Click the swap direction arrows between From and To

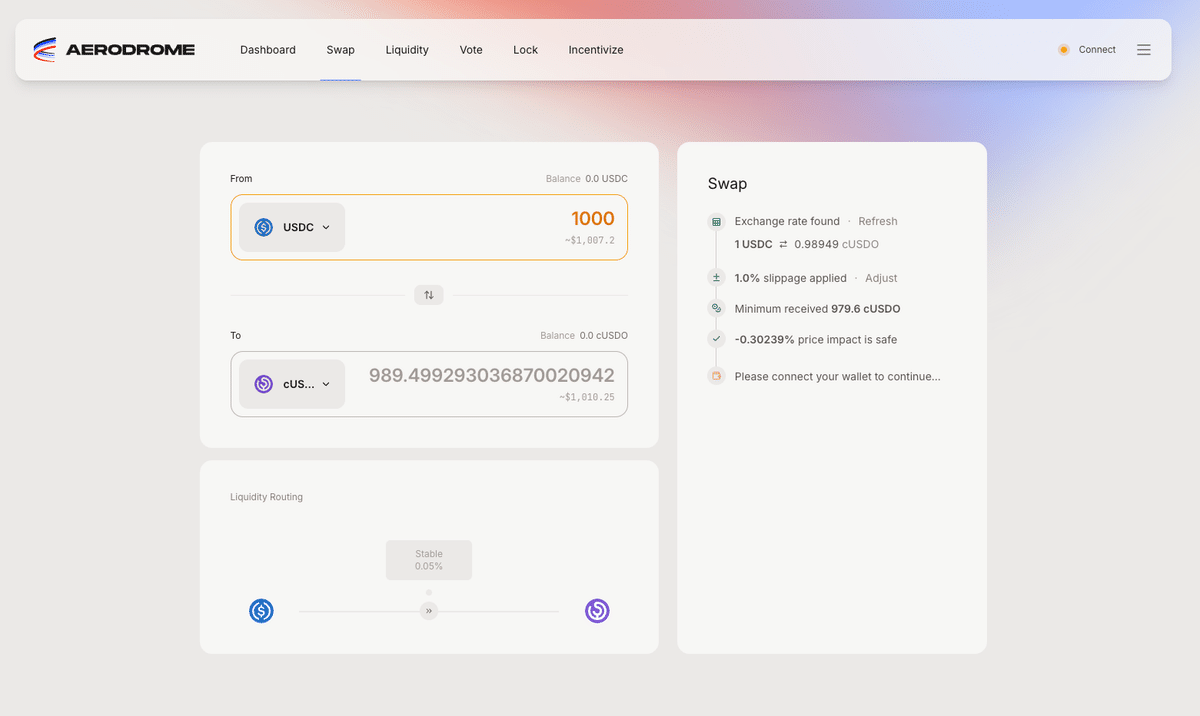tap(428, 294)
